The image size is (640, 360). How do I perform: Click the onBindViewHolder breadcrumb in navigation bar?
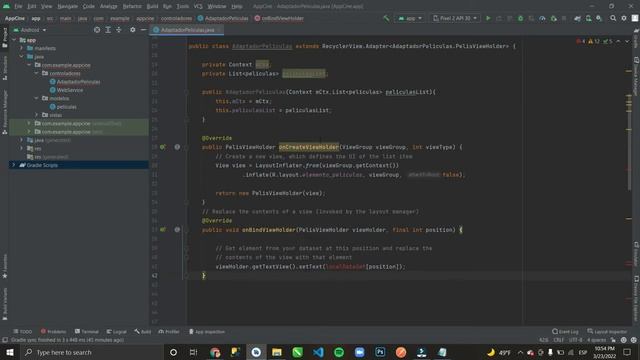point(279,18)
